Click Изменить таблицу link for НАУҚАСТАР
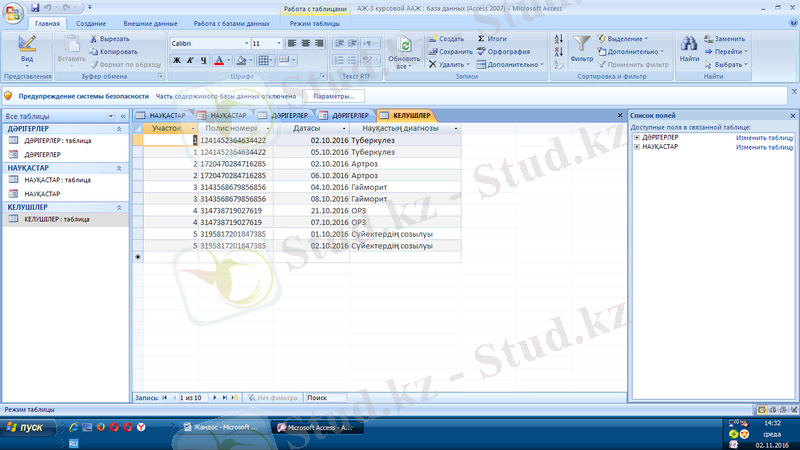Screen dimensions: 800x450 [765, 147]
